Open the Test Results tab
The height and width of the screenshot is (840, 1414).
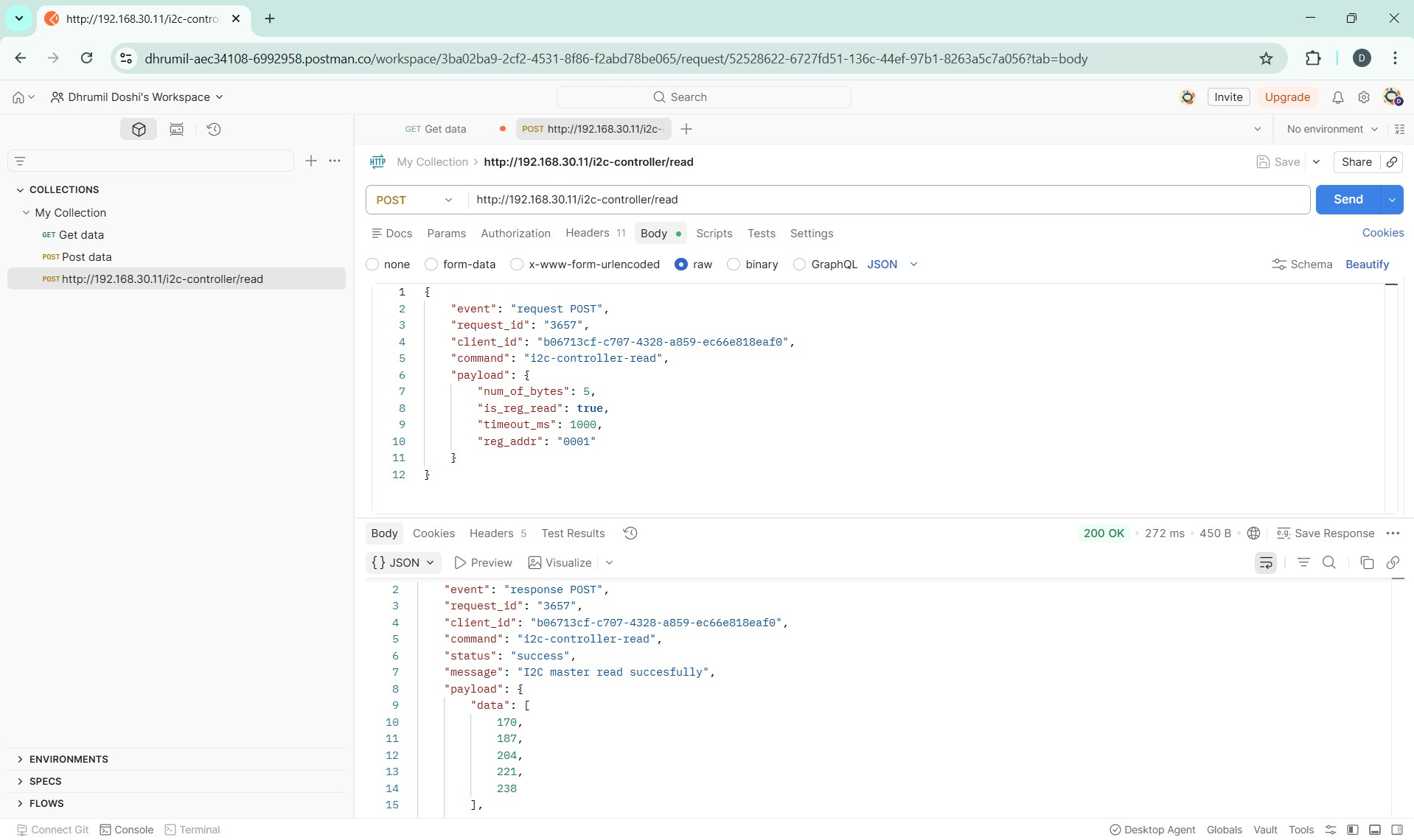pyautogui.click(x=573, y=533)
